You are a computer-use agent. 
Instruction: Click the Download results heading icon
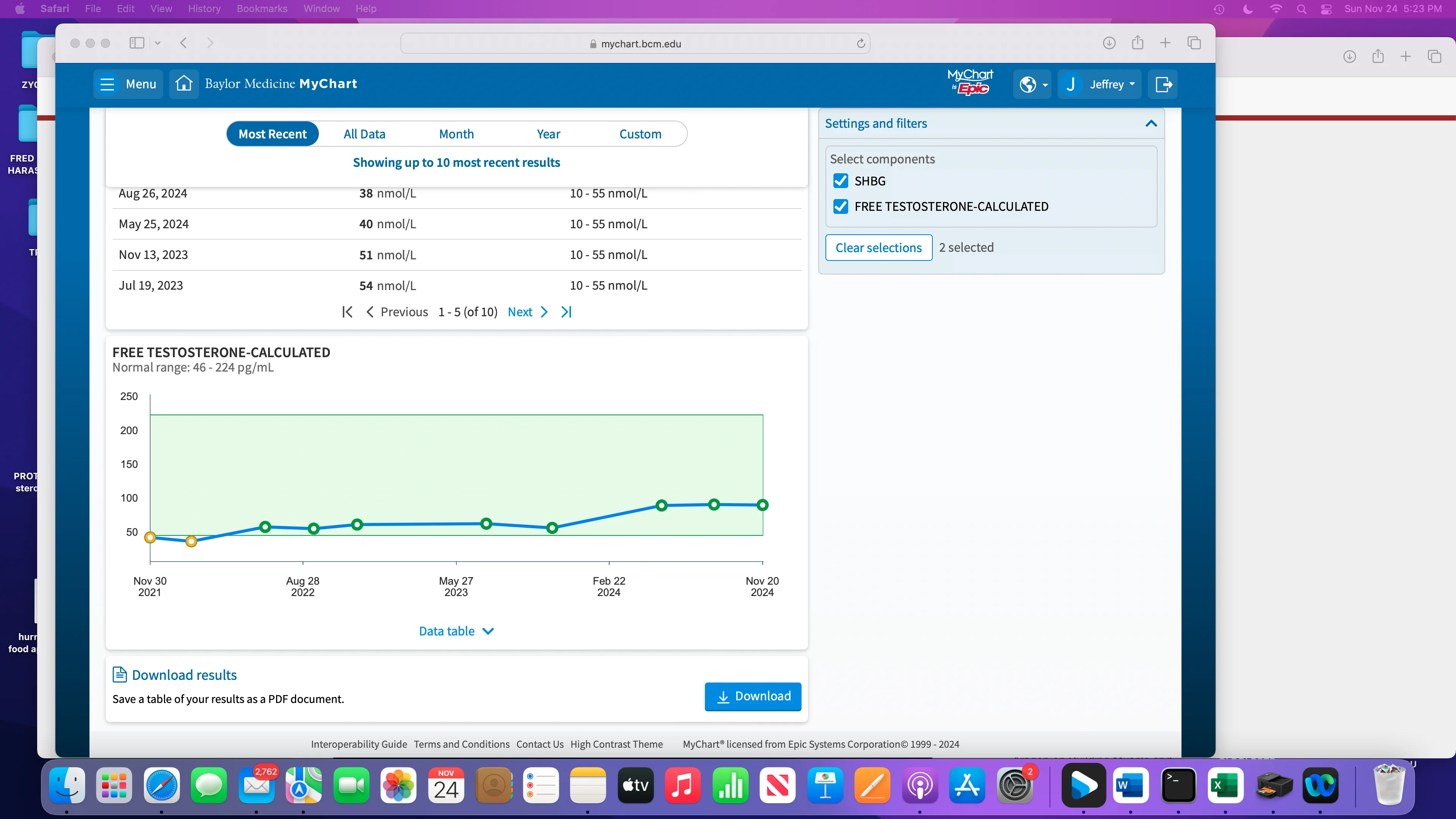click(x=119, y=674)
